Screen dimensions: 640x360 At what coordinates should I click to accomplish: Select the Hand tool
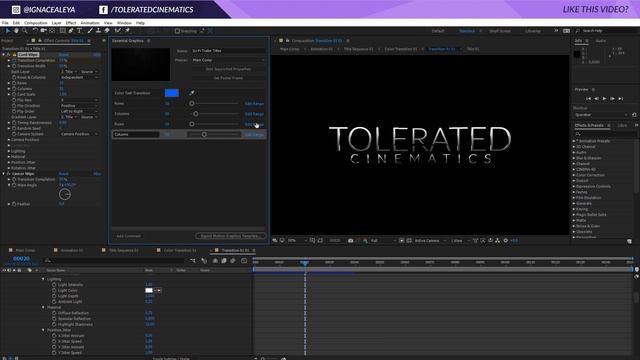16,31
